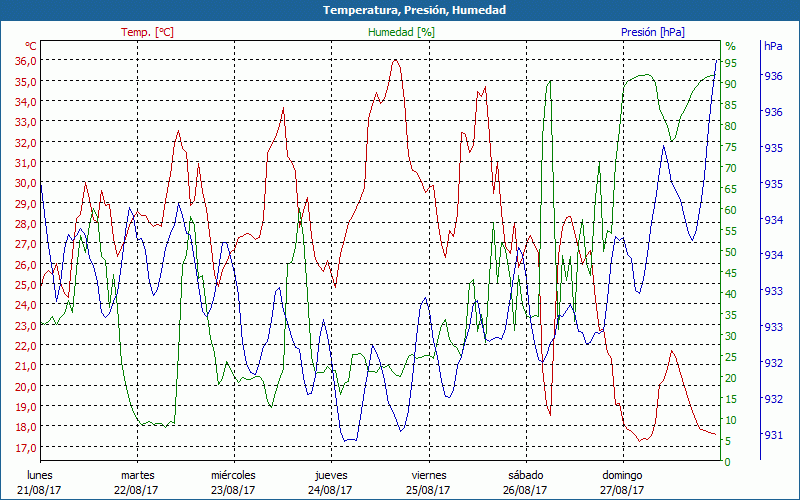Pick the viernes day label
Viewport: 800px width, 500px height.
point(428,475)
